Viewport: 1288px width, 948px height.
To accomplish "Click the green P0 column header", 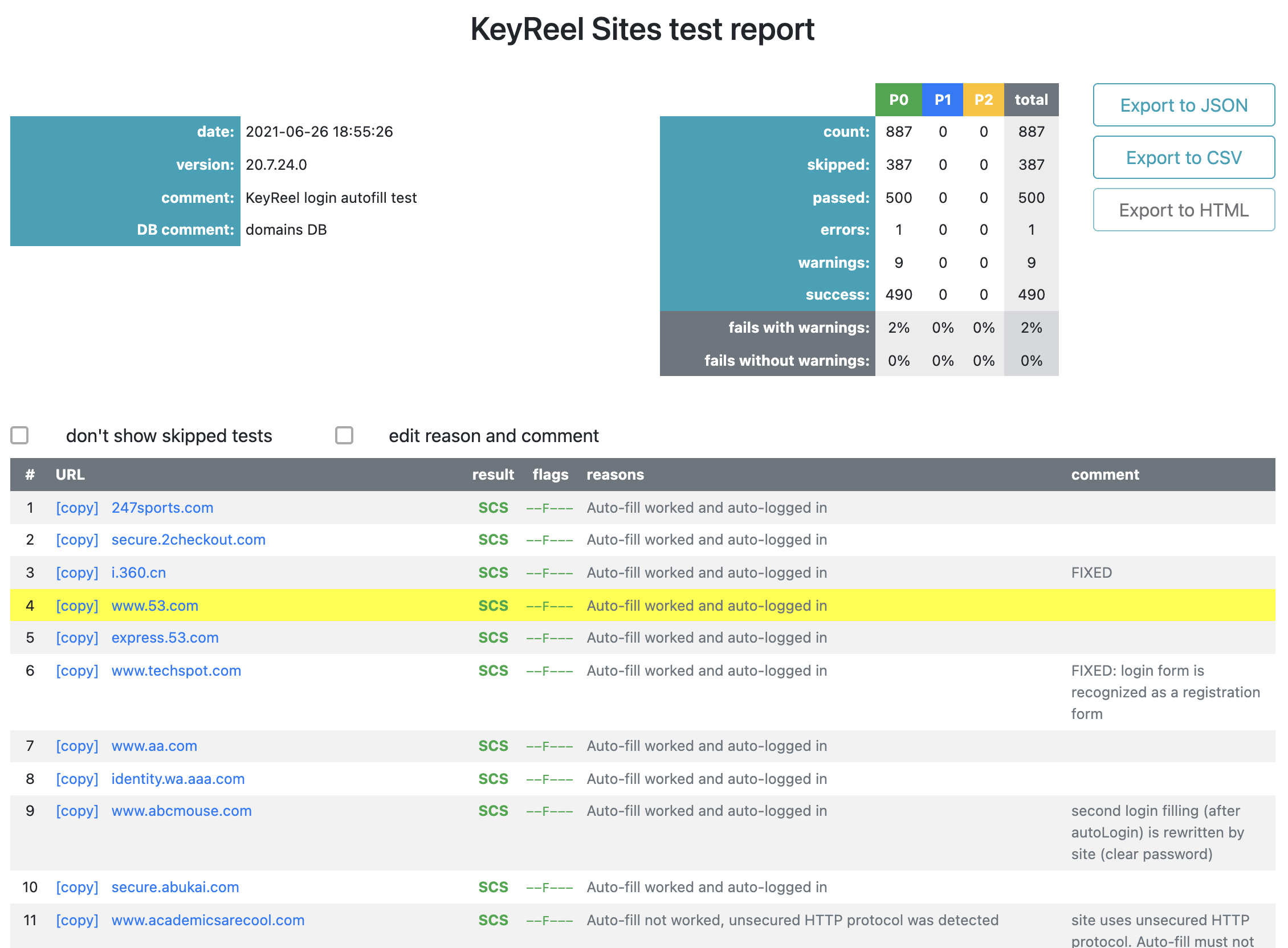I will [x=898, y=100].
